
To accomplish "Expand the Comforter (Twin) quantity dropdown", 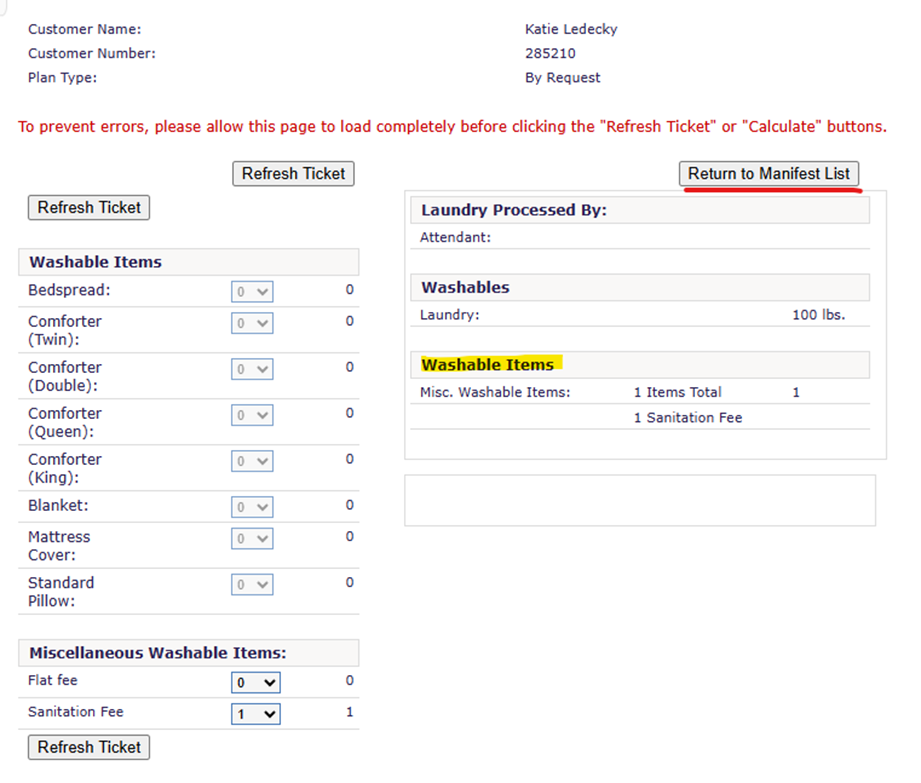I will point(252,323).
